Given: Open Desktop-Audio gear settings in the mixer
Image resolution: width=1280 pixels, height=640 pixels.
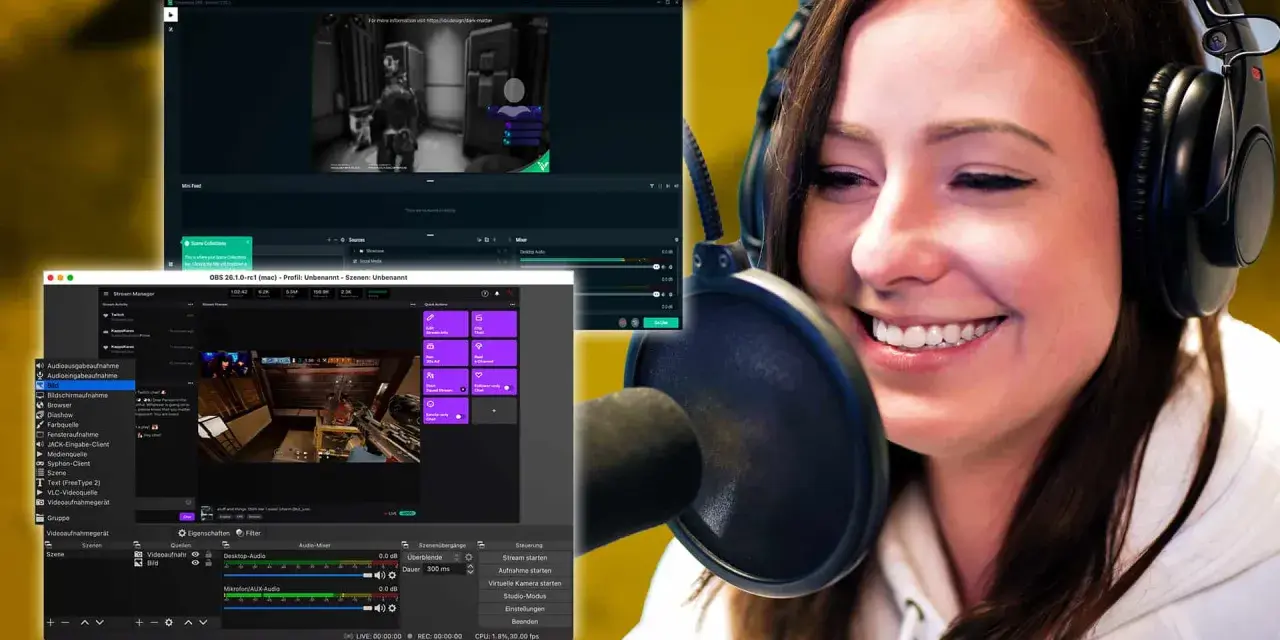Looking at the screenshot, I should (x=392, y=575).
